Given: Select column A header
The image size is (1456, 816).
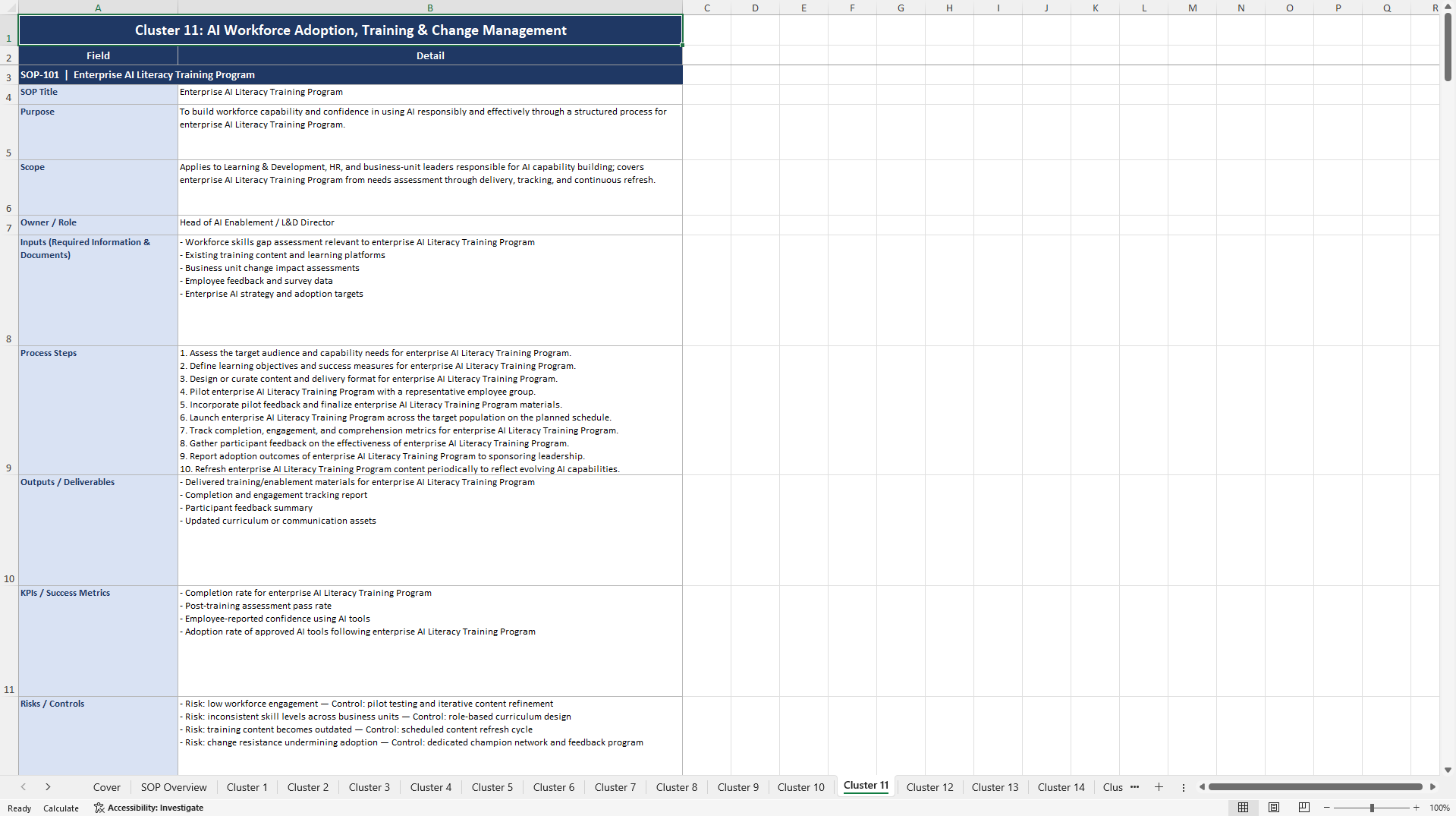Looking at the screenshot, I should [x=98, y=8].
